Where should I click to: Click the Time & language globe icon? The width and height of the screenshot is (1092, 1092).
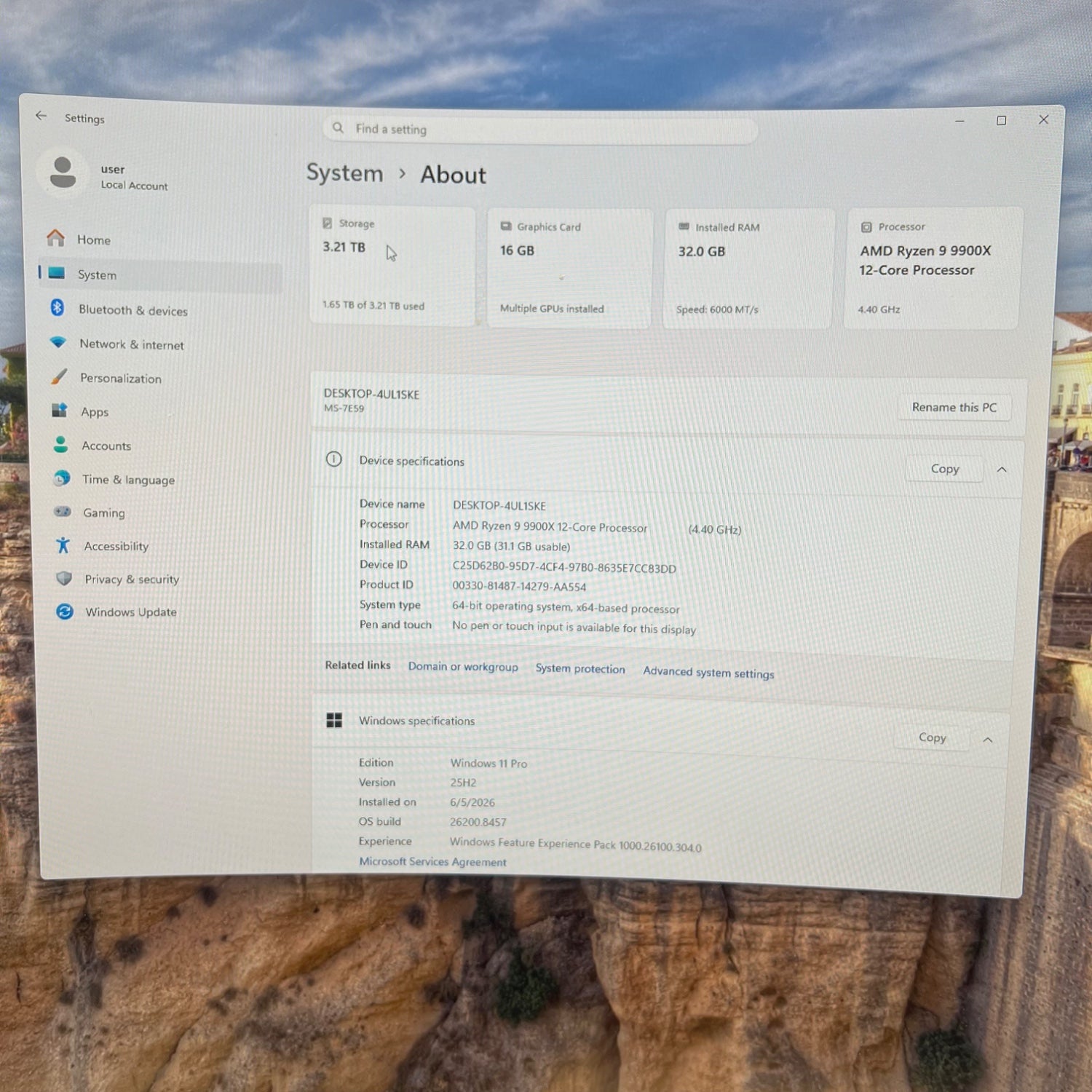coord(62,478)
